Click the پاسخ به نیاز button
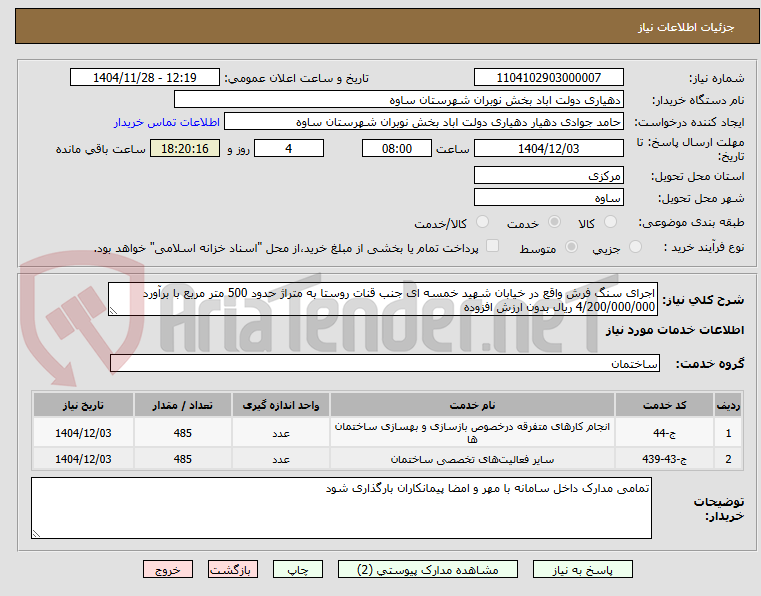Image resolution: width=761 pixels, height=596 pixels. point(582,569)
